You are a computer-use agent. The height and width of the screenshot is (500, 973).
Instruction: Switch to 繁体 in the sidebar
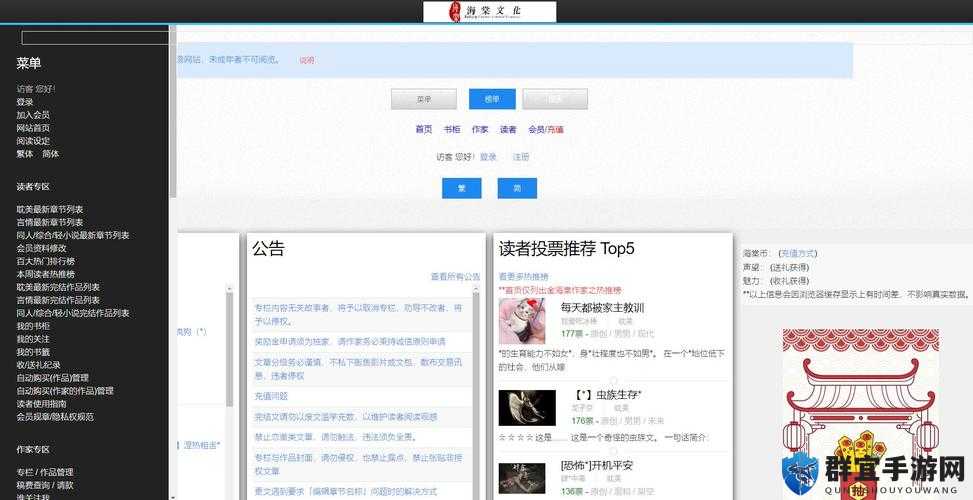(25, 154)
